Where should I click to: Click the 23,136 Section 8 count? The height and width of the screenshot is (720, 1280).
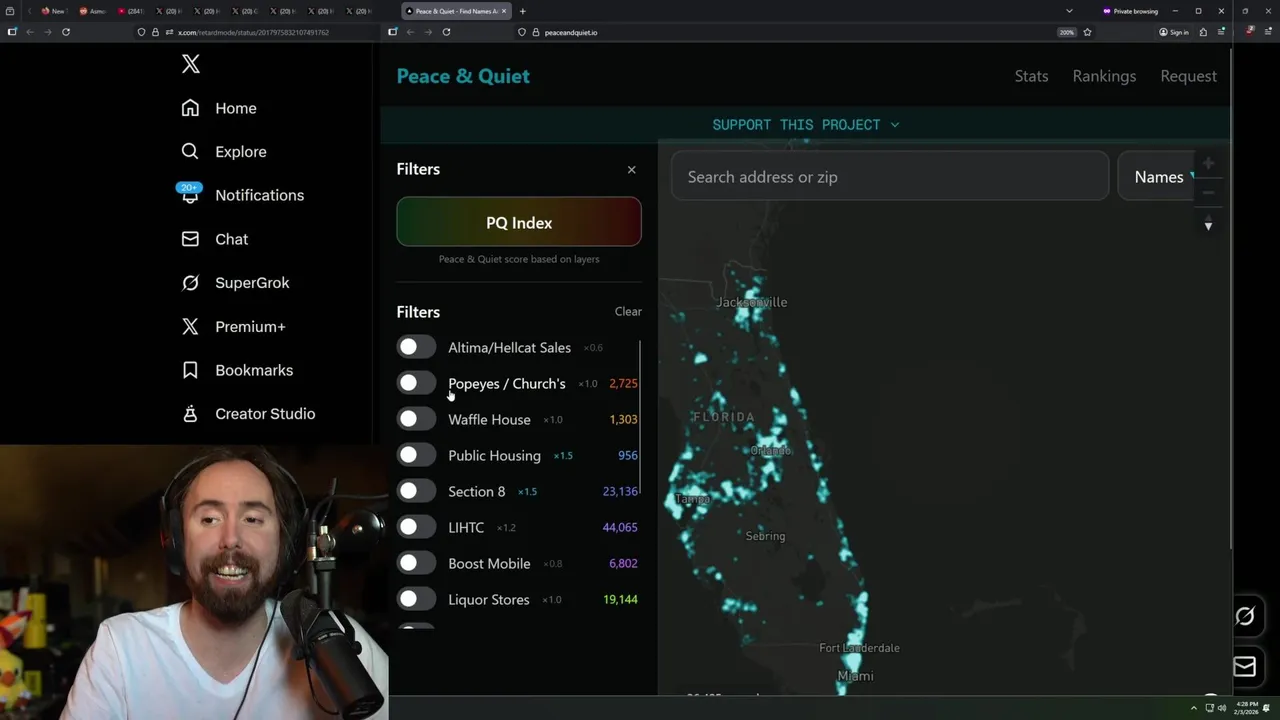point(620,491)
